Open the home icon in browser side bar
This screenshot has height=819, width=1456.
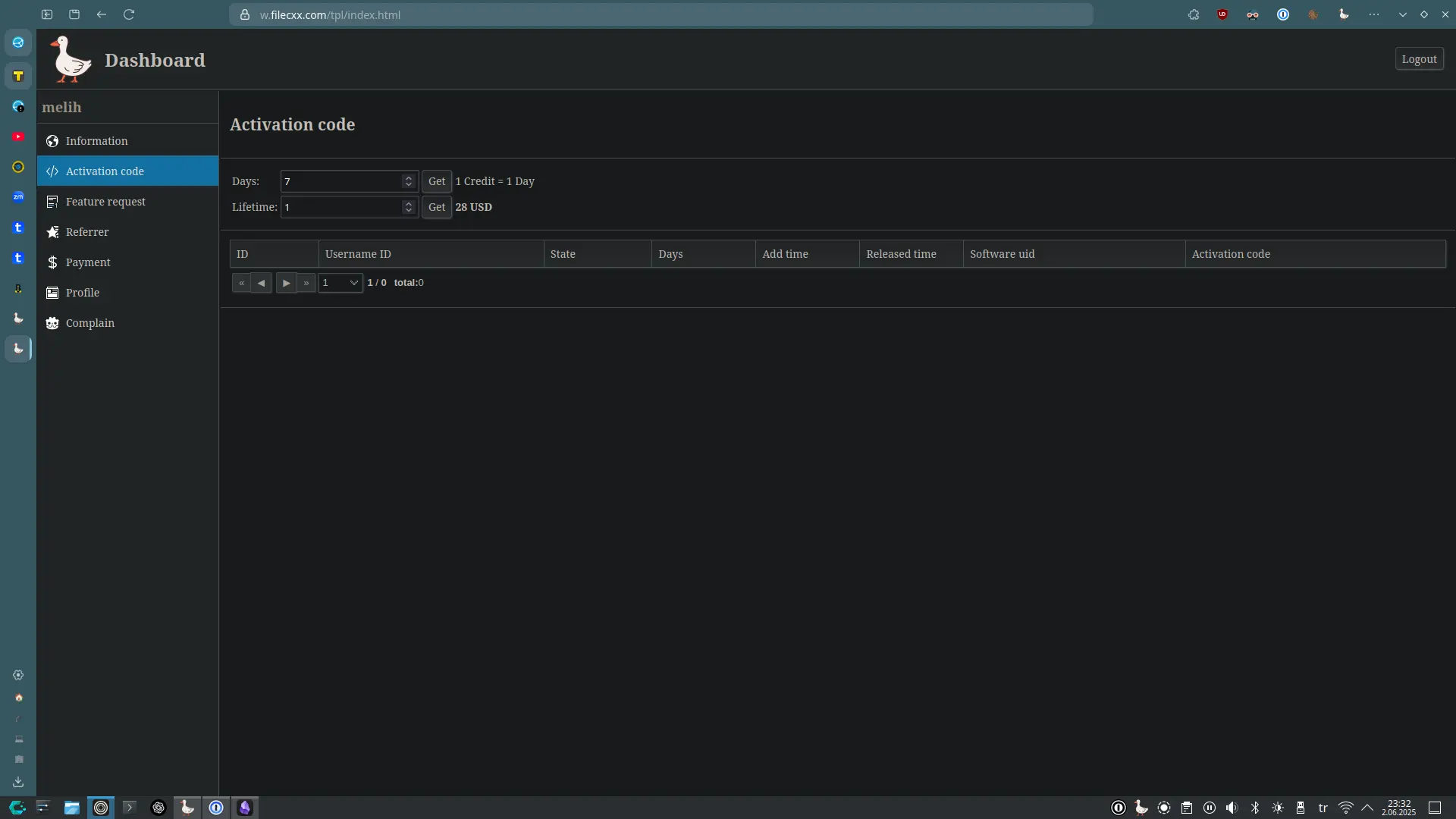[18, 698]
